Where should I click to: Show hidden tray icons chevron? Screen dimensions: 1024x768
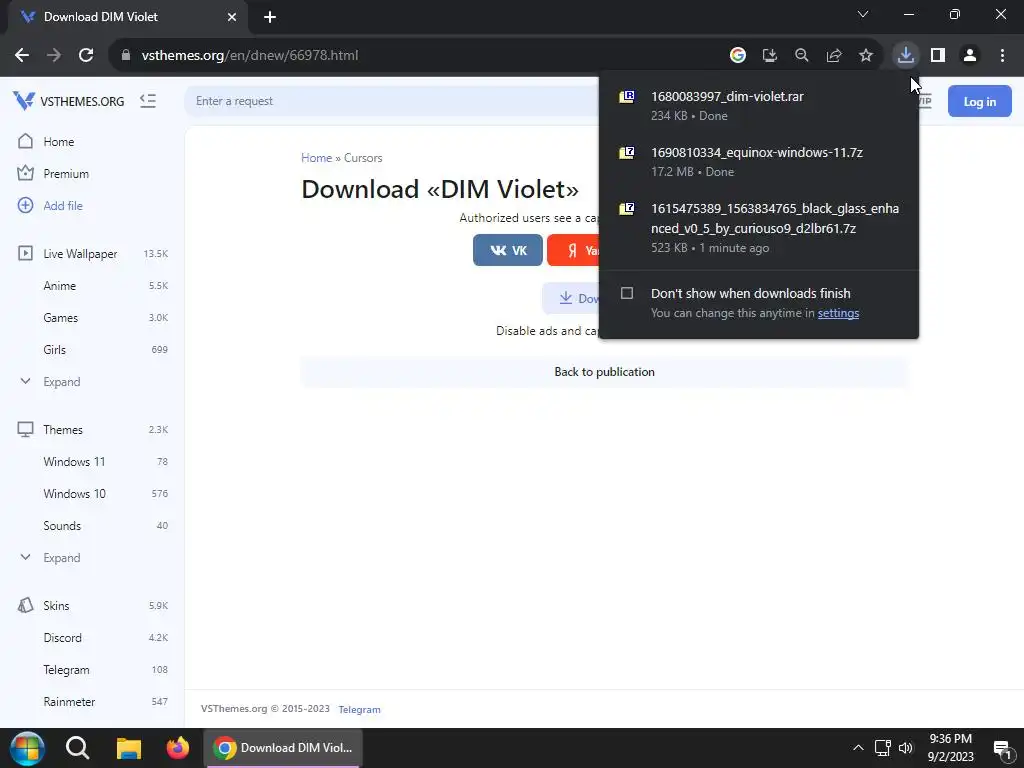858,748
